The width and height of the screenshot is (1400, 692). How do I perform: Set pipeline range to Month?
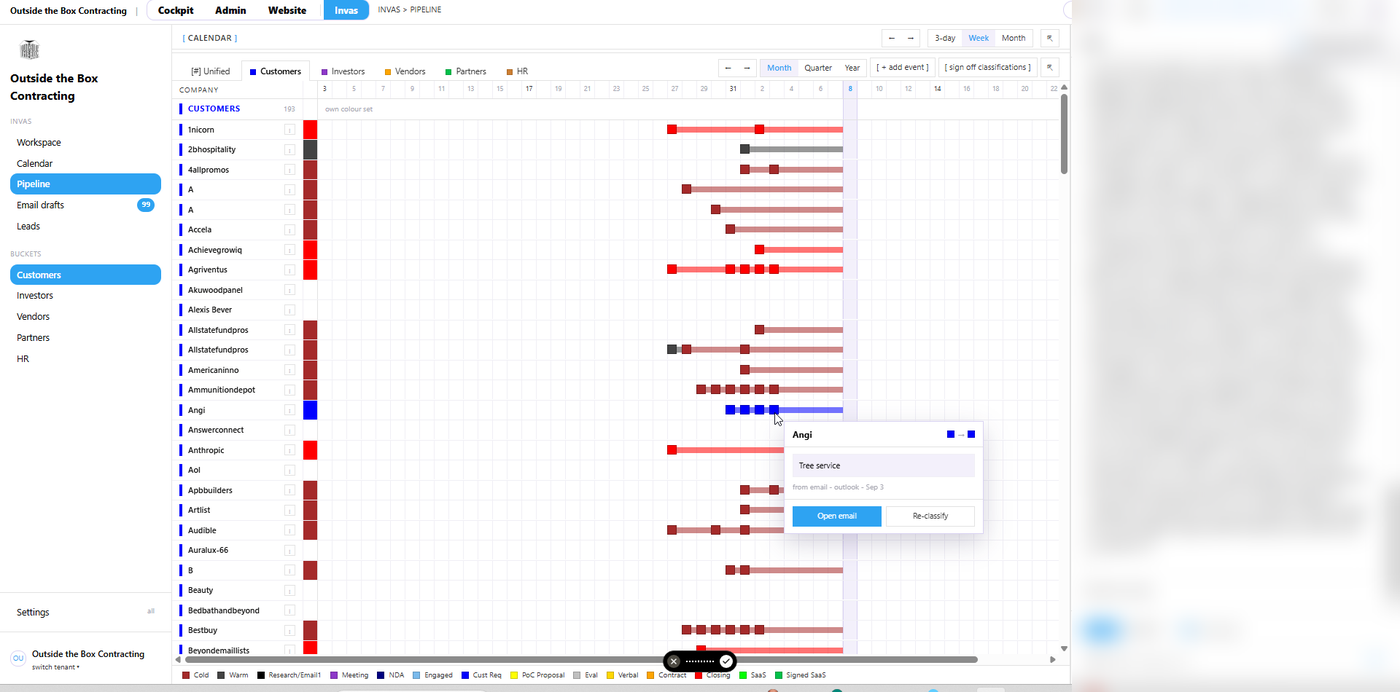[779, 68]
